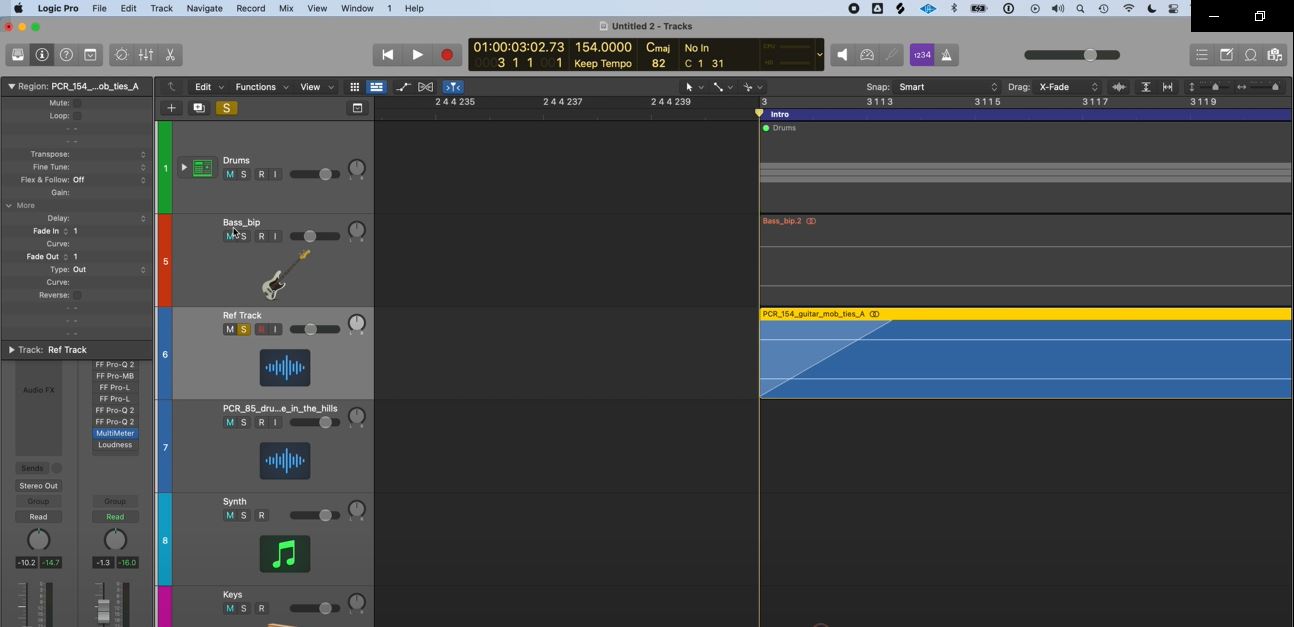Expand the Track: Ref Track section

11,350
